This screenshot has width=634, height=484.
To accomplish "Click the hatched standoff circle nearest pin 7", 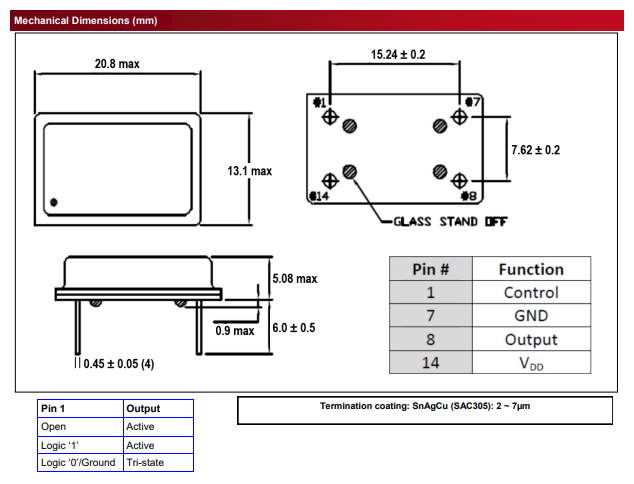I will click(x=439, y=126).
